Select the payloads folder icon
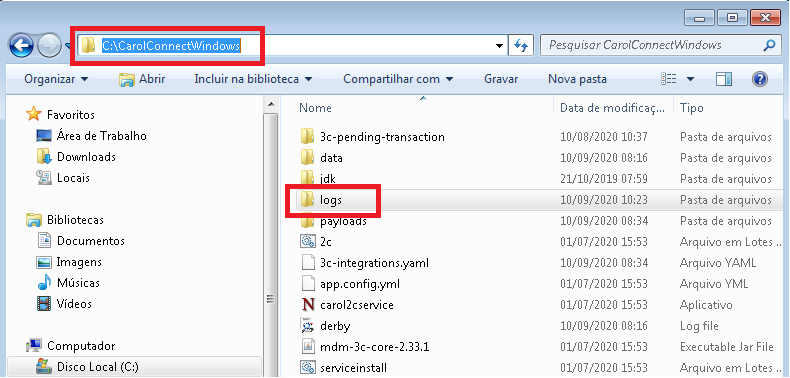Viewport: 790px width, 378px height. click(x=307, y=221)
